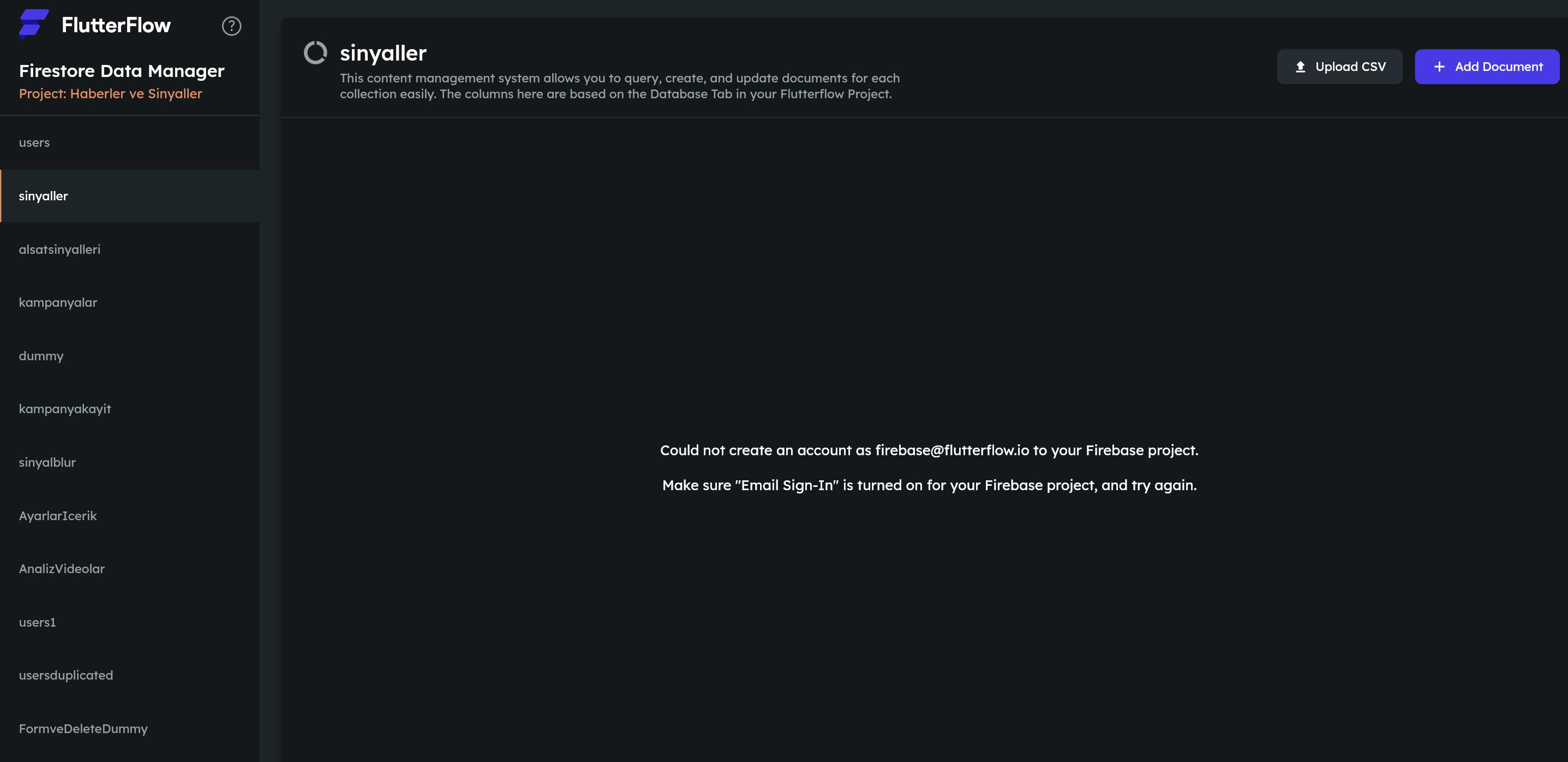Click the plus icon on Add Document
Screen dimensions: 1568x762
(1439, 67)
